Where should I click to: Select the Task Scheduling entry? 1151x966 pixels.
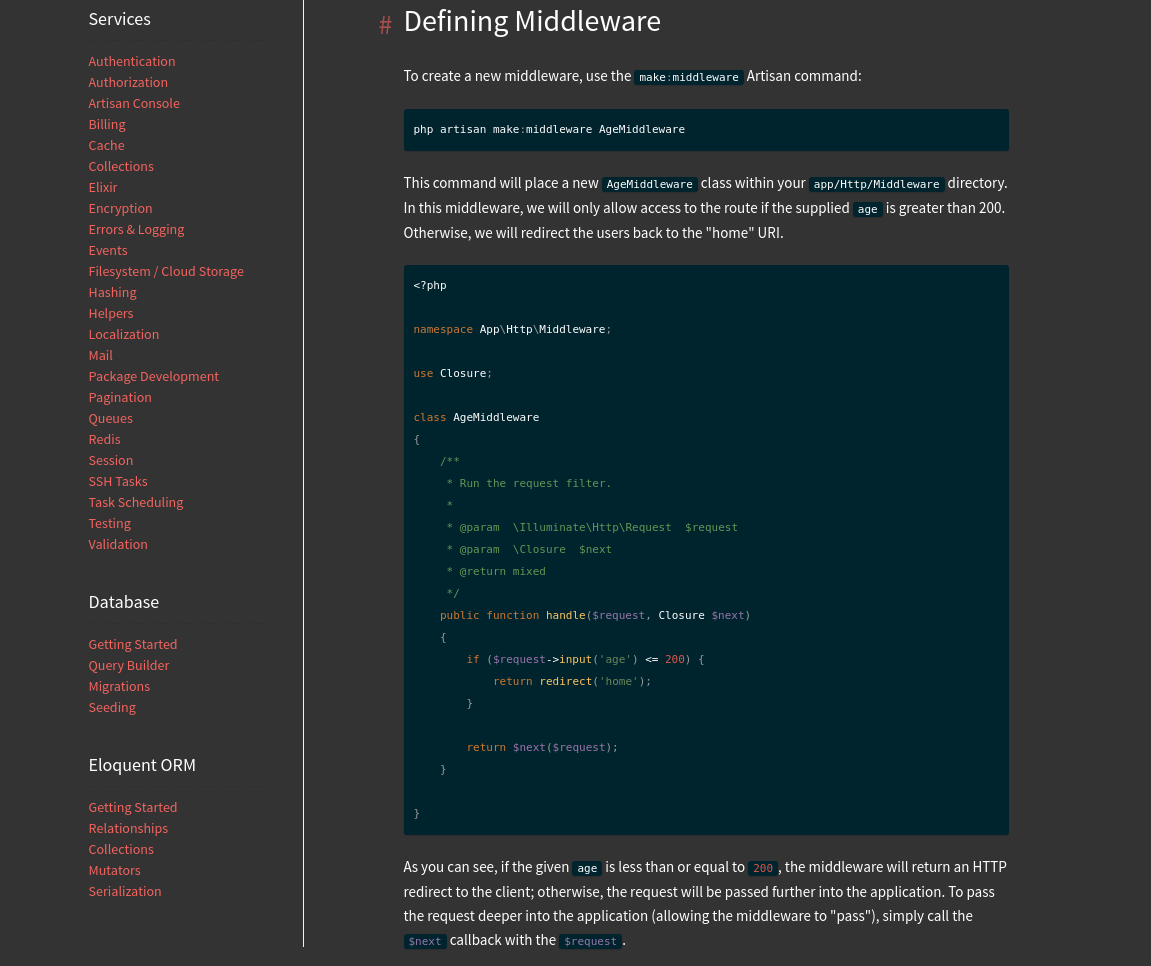click(135, 502)
